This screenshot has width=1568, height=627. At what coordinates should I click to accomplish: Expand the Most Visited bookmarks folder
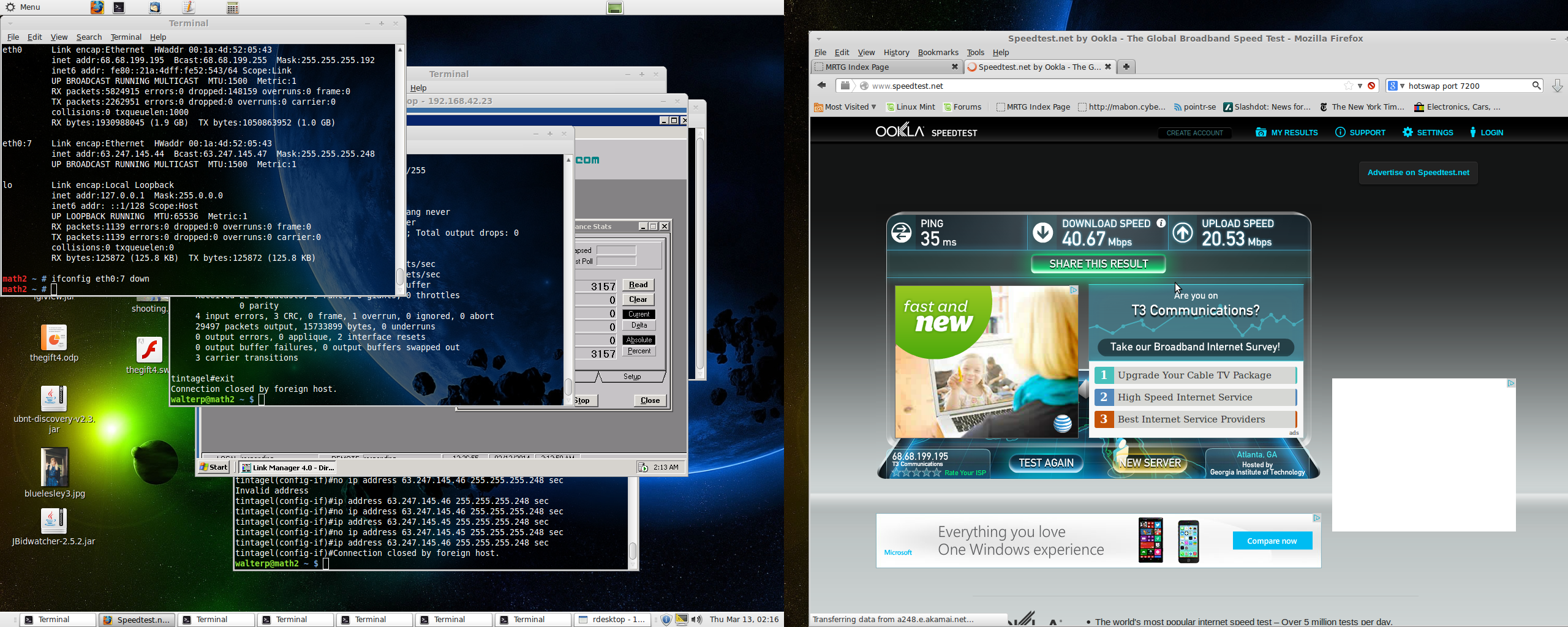(x=845, y=107)
